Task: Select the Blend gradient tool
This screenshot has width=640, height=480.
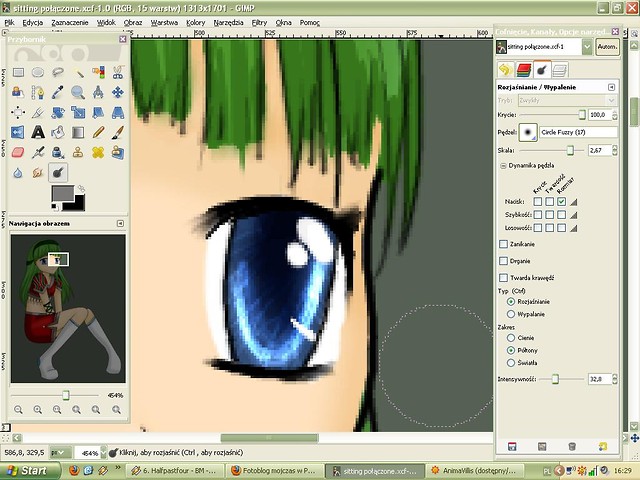Action: pos(78,132)
